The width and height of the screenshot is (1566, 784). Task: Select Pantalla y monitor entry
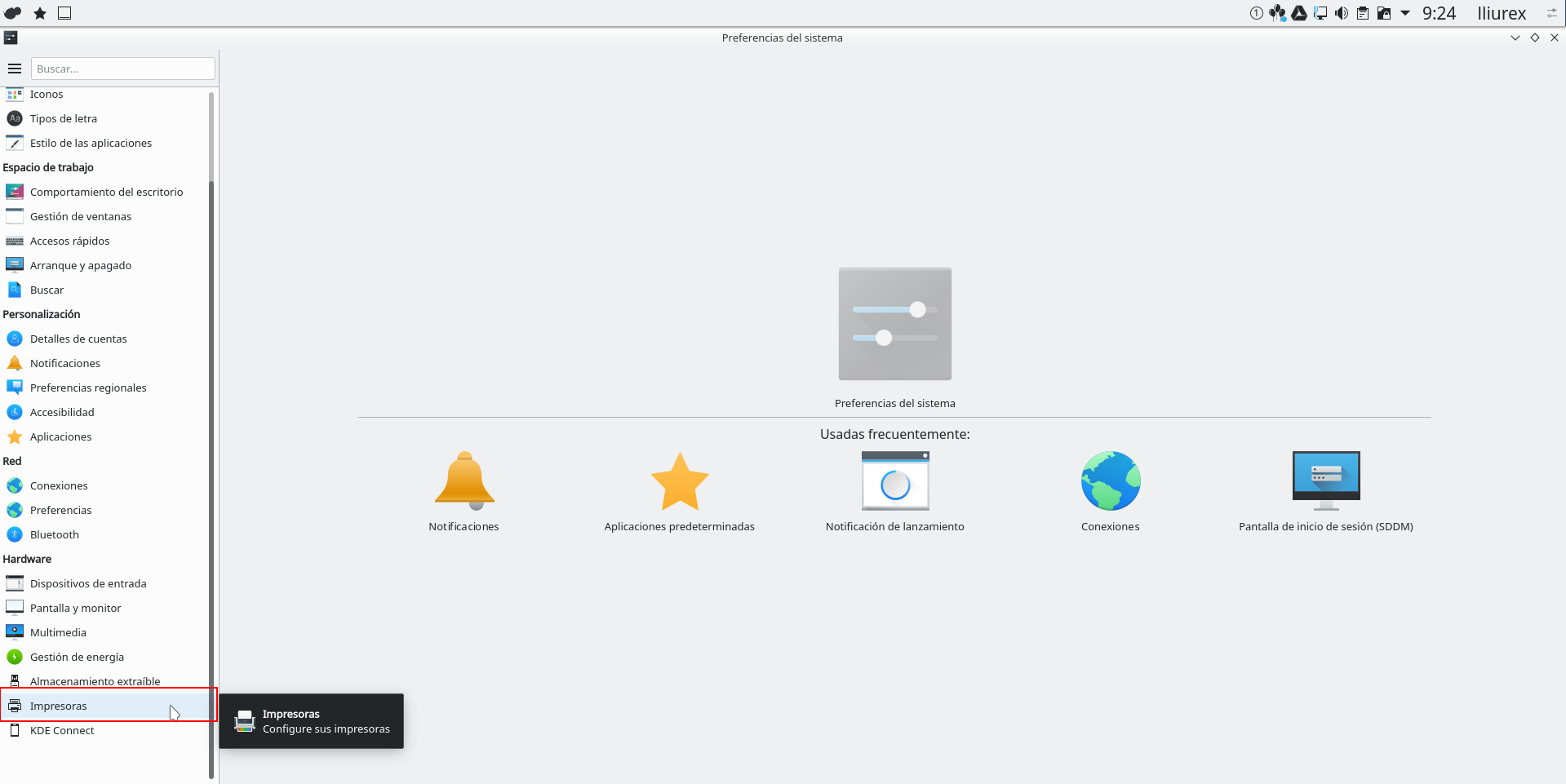[x=75, y=608]
